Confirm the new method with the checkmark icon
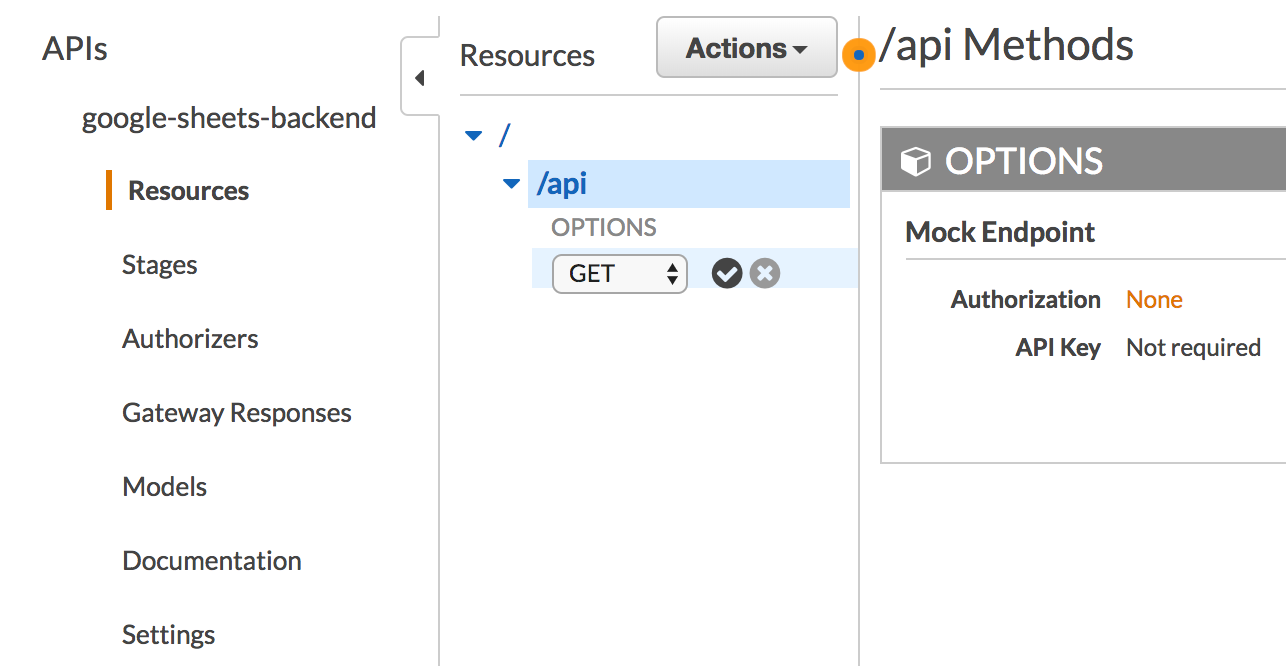 coord(727,273)
